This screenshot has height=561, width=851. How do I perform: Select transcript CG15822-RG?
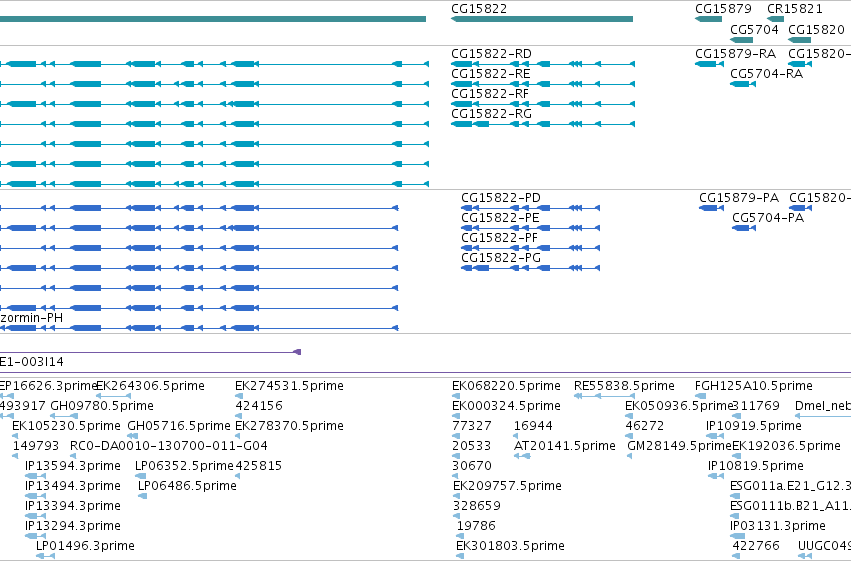pyautogui.click(x=491, y=114)
